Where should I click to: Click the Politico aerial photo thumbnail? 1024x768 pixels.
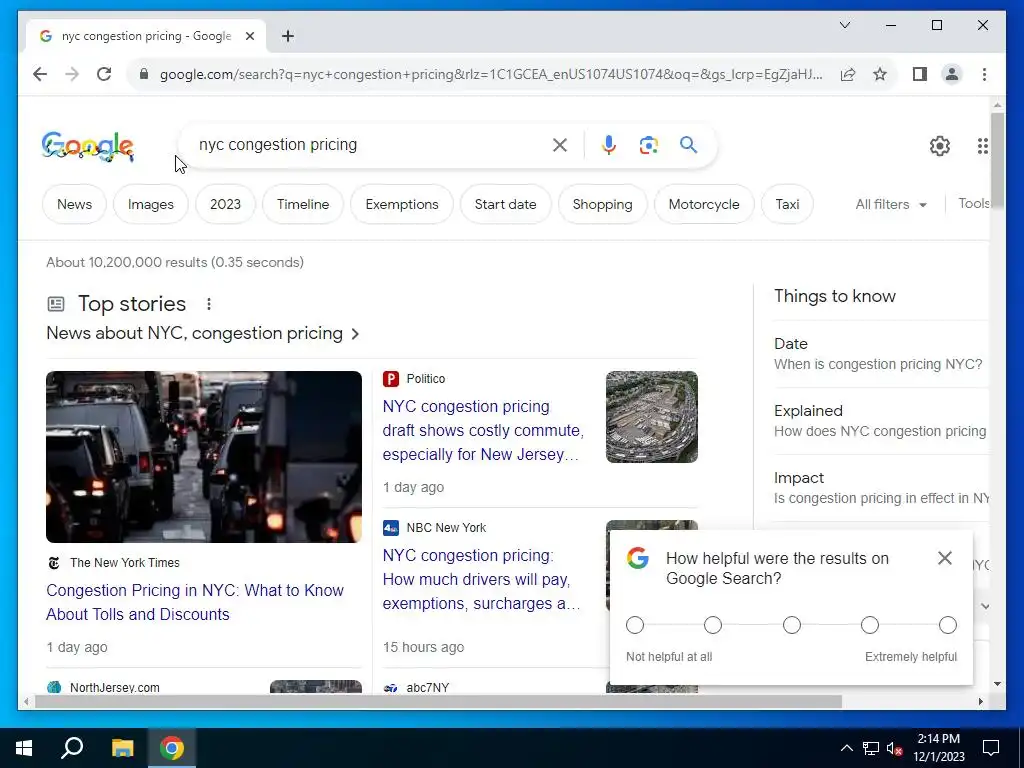(652, 417)
